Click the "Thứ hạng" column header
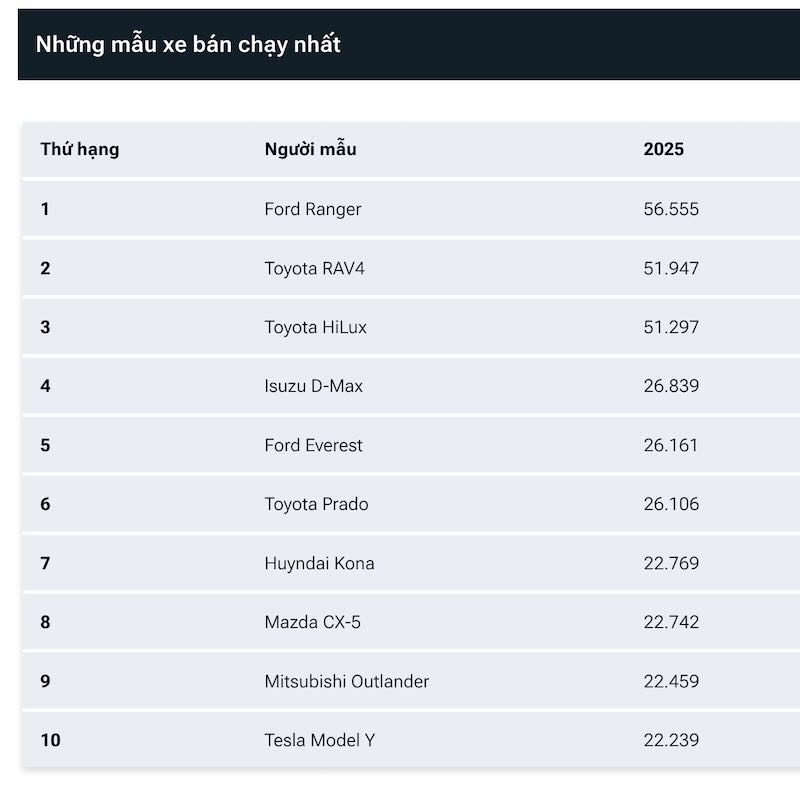The width and height of the screenshot is (800, 789). coord(80,149)
